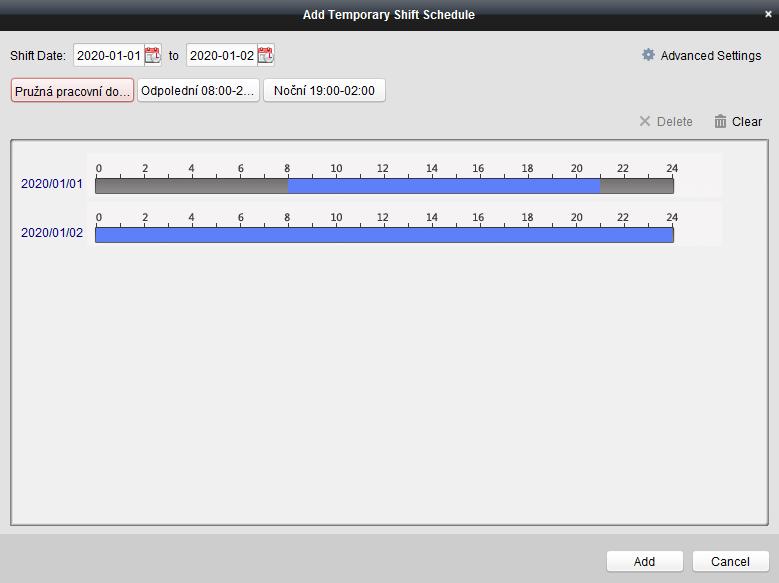Image resolution: width=779 pixels, height=583 pixels.
Task: Click the dialog title Add Temporary Shift Schedule
Action: (389, 15)
